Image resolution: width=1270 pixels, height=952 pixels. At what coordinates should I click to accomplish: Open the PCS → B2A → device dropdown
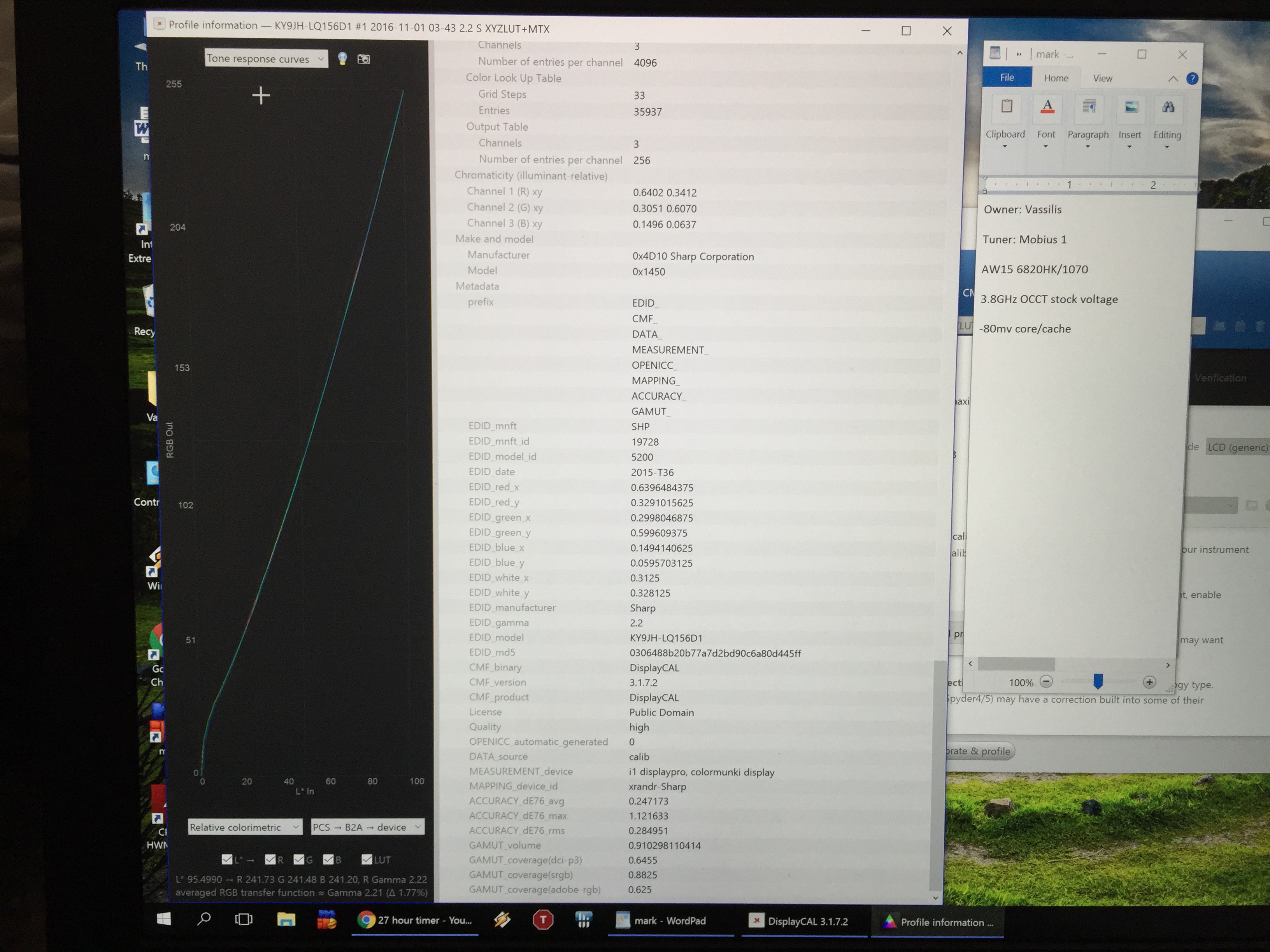click(x=367, y=827)
